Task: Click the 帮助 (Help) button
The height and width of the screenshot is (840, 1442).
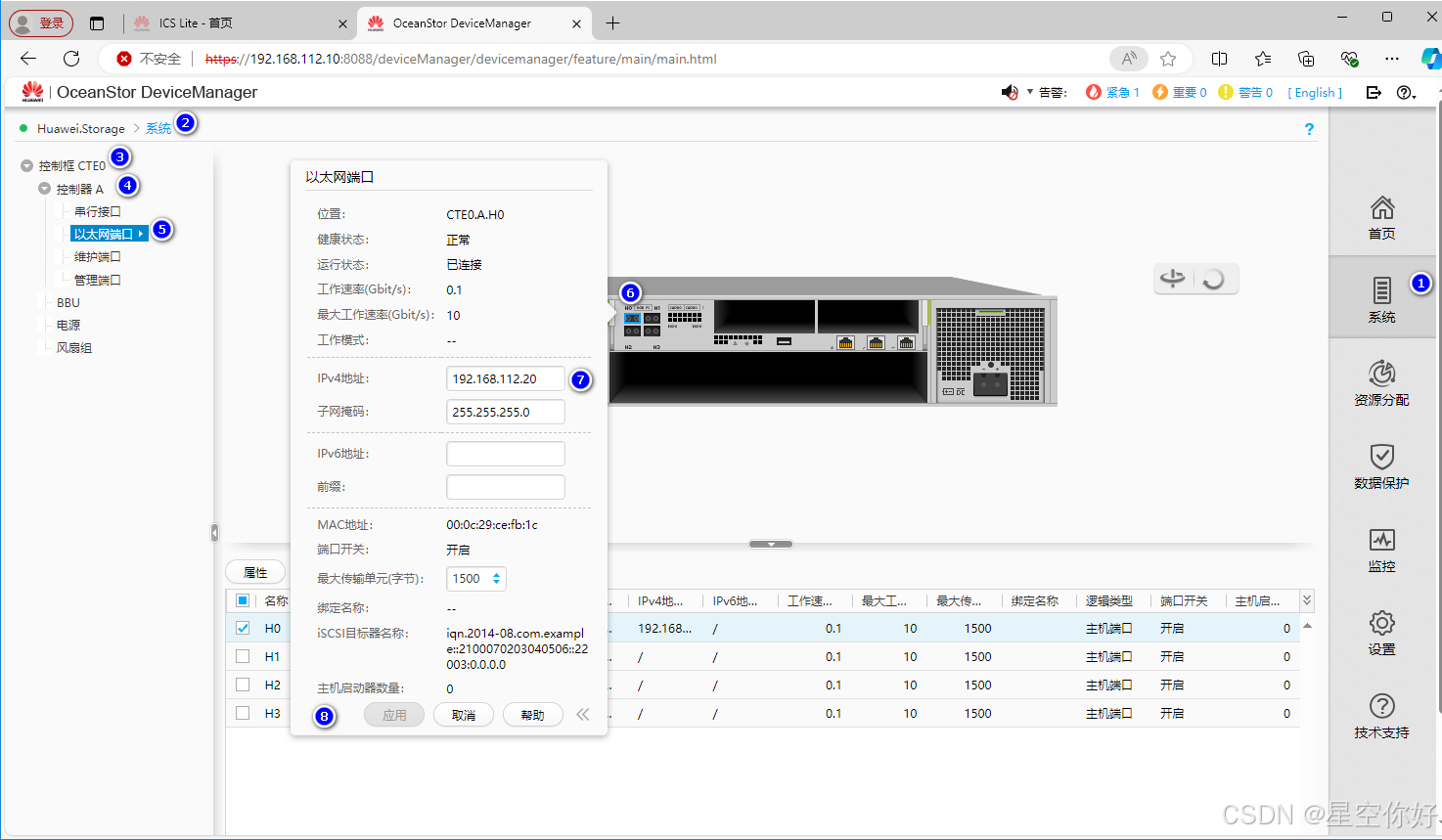Action: (x=533, y=715)
